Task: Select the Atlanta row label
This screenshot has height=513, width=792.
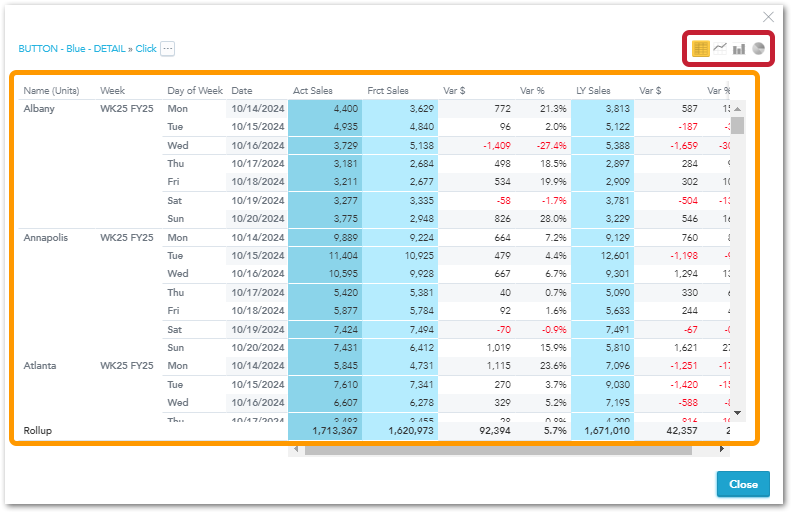Action: pyautogui.click(x=40, y=366)
